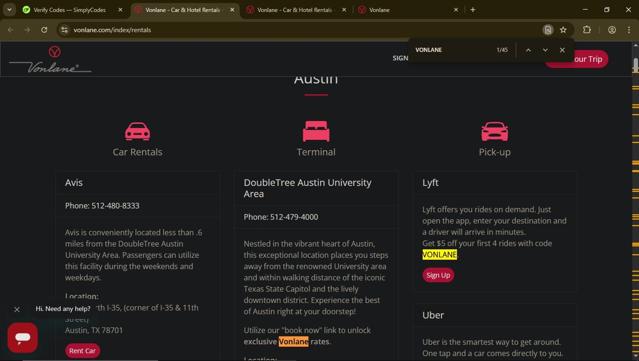Screen dimensions: 639x361
Task: Reload the page
Action: pyautogui.click(x=44, y=30)
